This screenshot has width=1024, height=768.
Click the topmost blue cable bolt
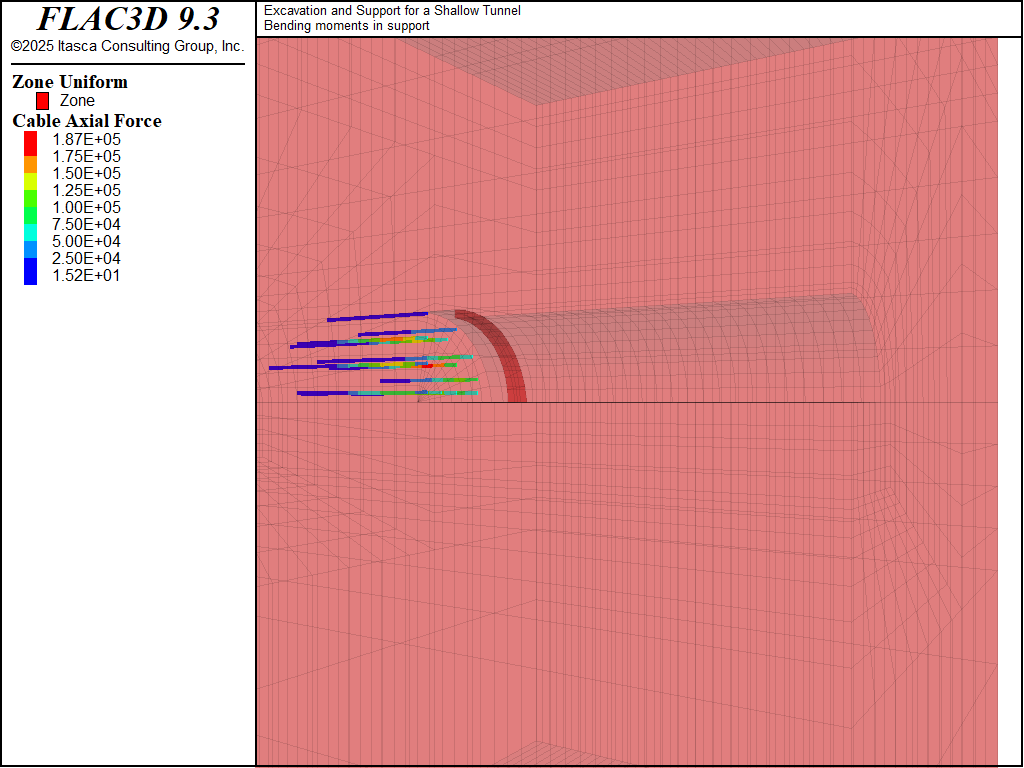(377, 317)
